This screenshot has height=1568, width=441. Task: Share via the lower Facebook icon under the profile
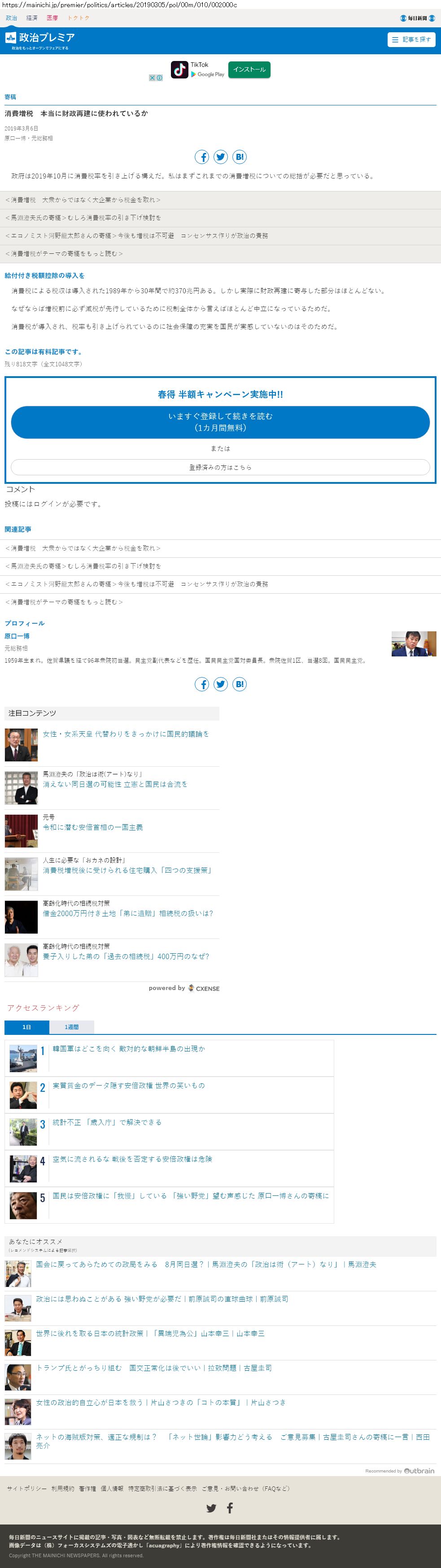201,684
